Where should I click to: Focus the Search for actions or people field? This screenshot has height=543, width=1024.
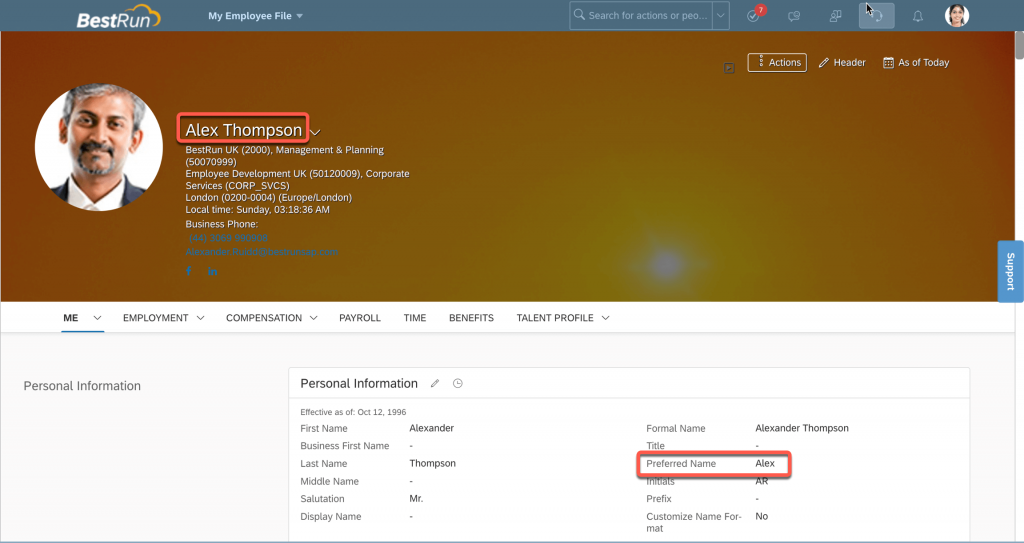click(x=641, y=16)
